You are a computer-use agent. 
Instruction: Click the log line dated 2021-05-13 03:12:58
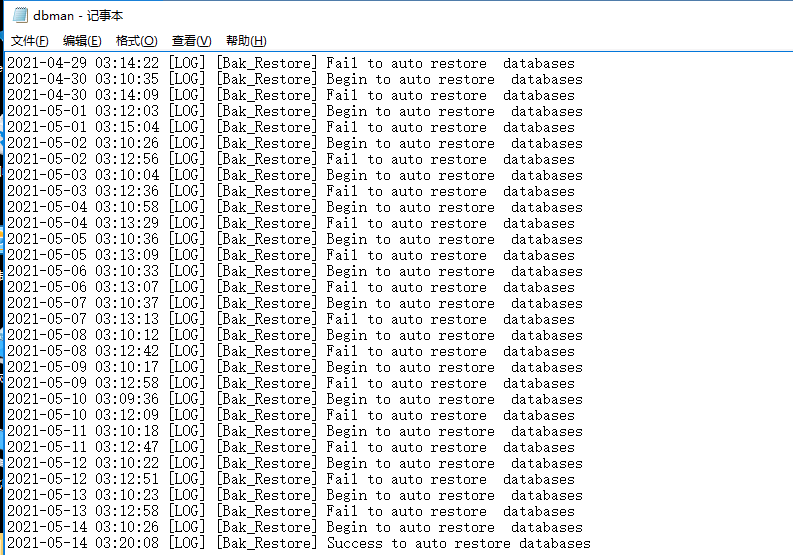(x=291, y=511)
